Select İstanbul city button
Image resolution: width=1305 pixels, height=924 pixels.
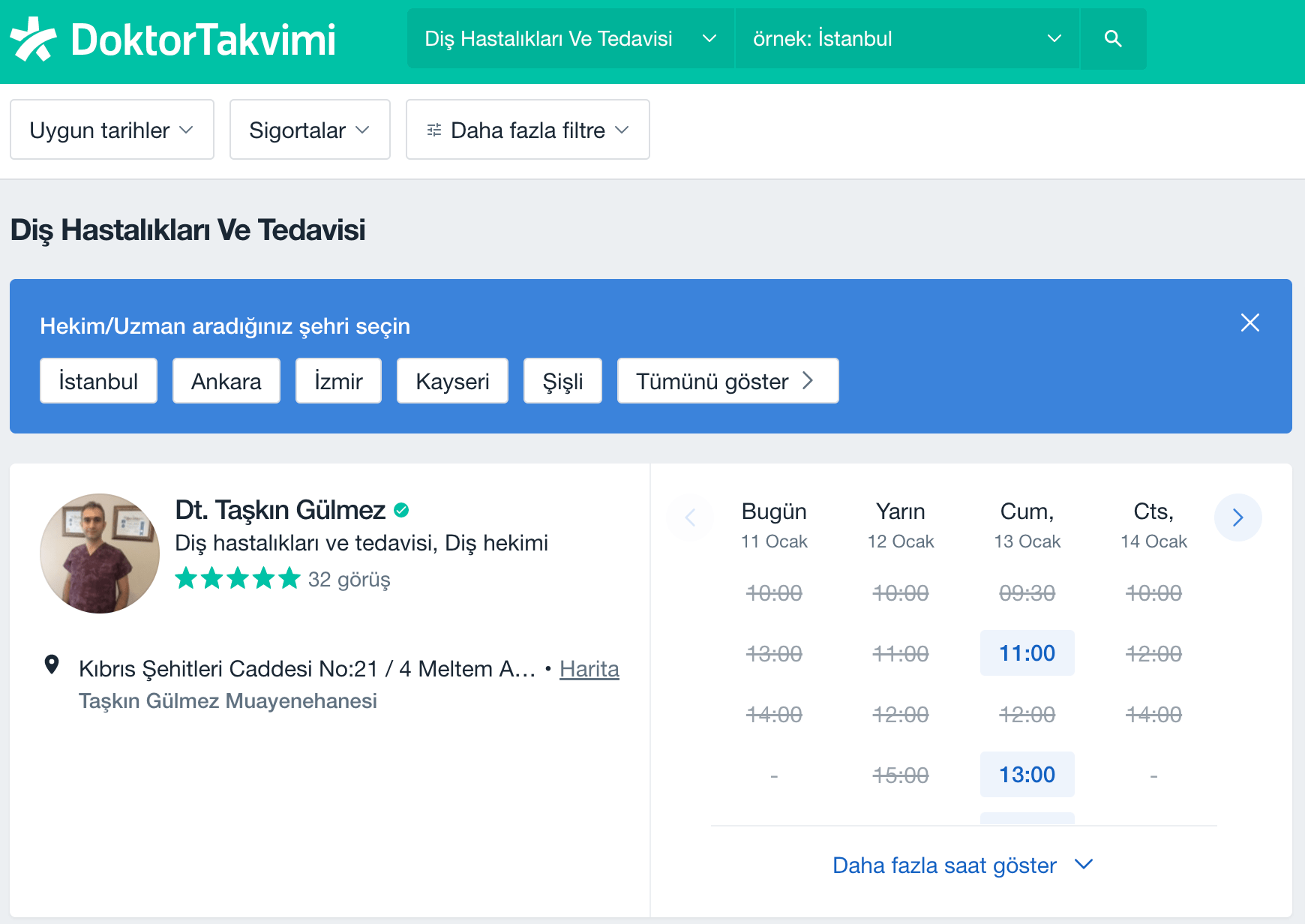pos(98,381)
